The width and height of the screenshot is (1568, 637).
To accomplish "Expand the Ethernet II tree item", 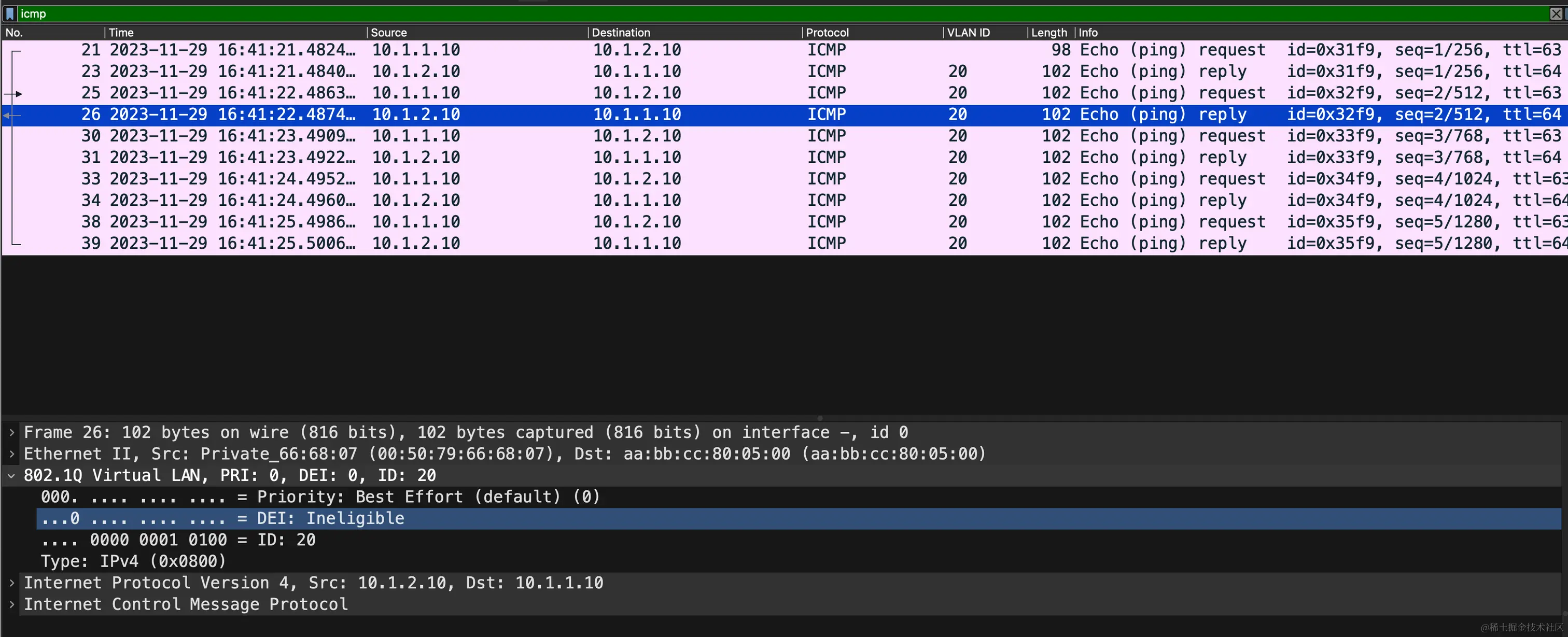I will click(x=11, y=454).
